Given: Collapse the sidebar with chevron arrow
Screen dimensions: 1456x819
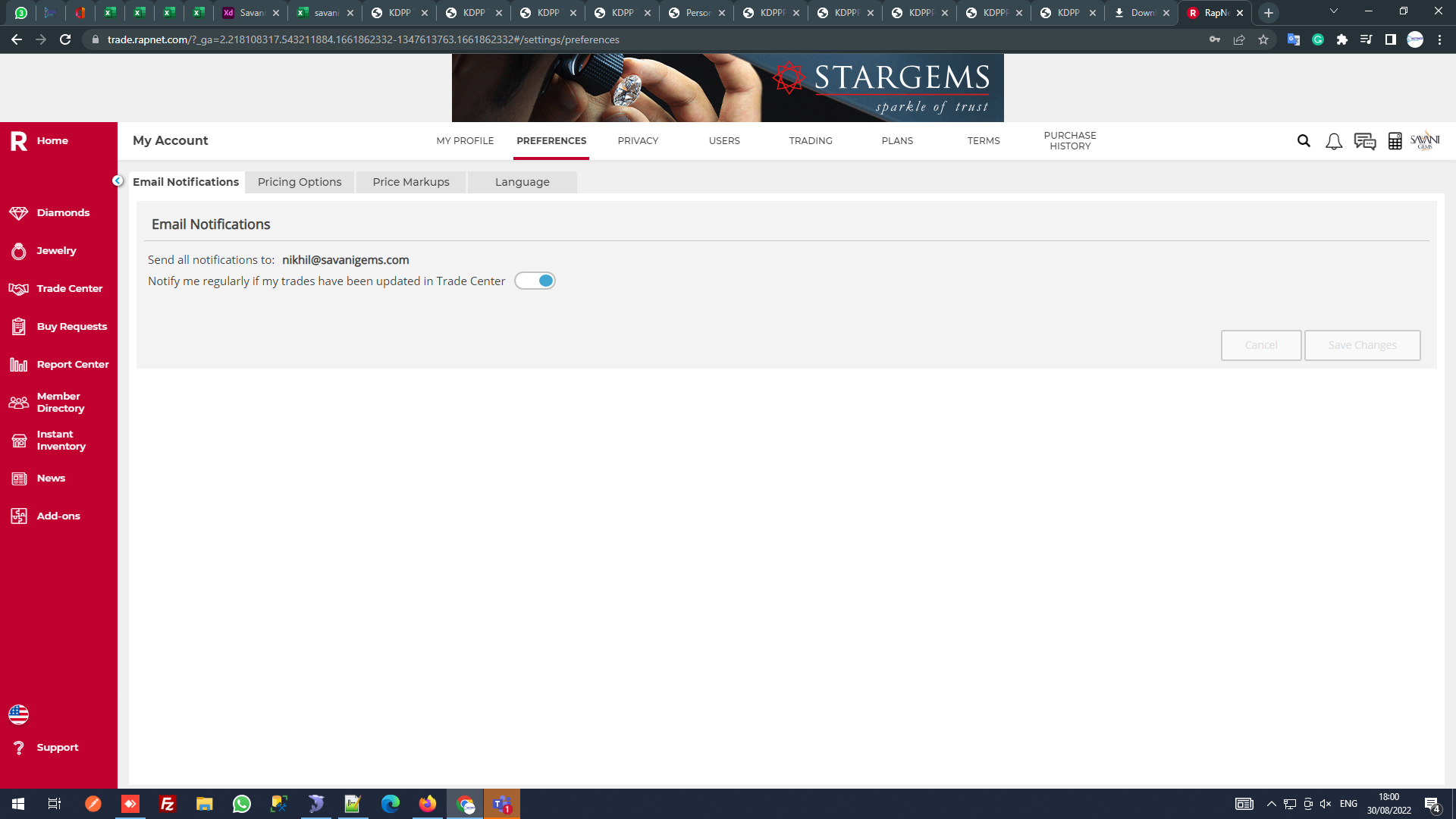Looking at the screenshot, I should coord(118,180).
